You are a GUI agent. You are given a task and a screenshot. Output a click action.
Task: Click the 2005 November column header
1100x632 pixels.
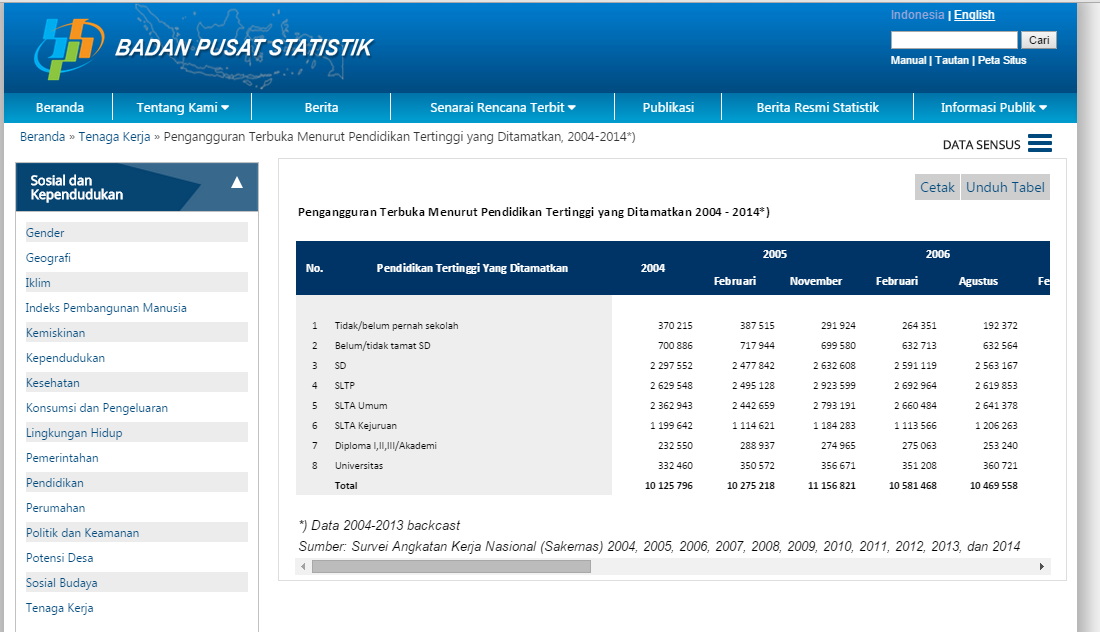(816, 281)
